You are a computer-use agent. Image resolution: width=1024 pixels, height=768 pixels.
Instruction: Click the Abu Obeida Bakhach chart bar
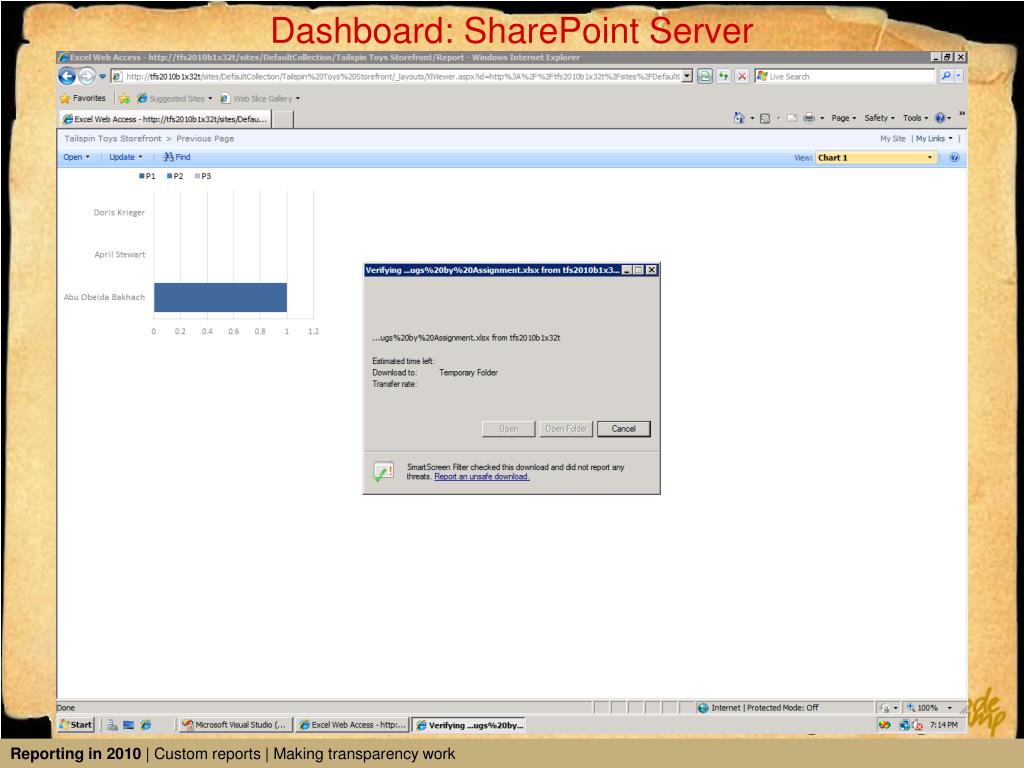[220, 297]
